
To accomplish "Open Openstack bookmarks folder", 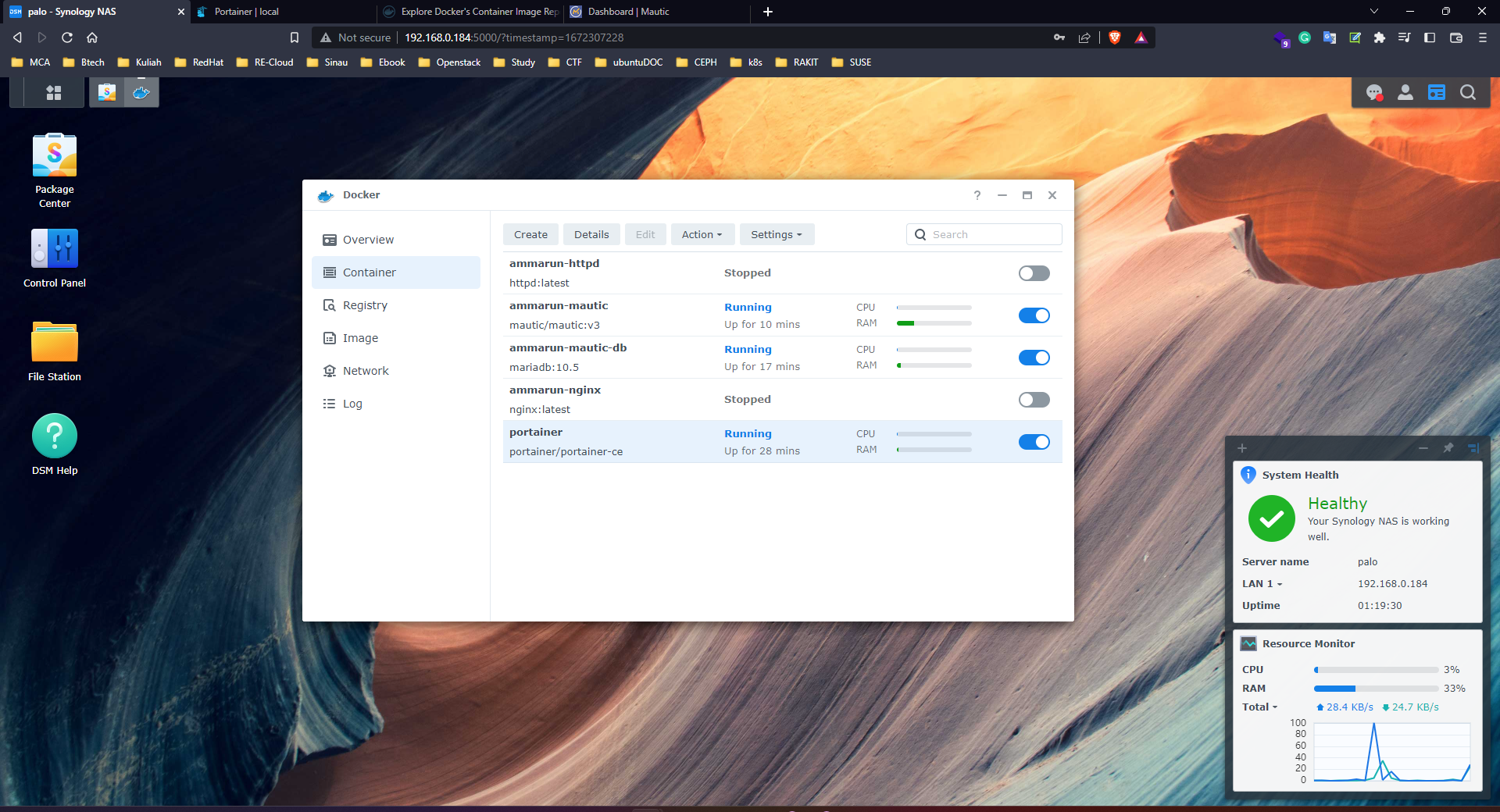I will pyautogui.click(x=449, y=62).
